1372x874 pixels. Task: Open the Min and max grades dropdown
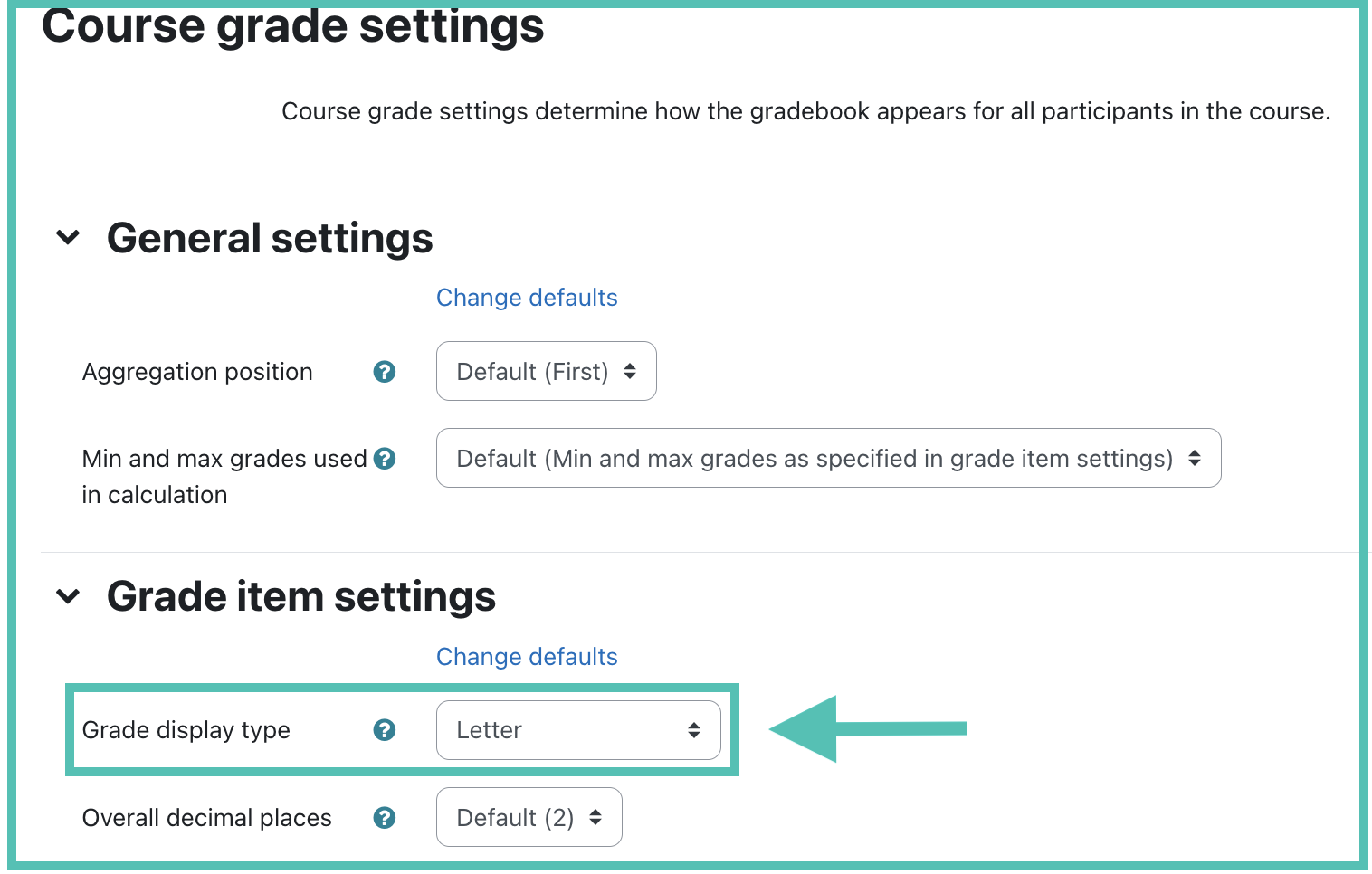829,458
